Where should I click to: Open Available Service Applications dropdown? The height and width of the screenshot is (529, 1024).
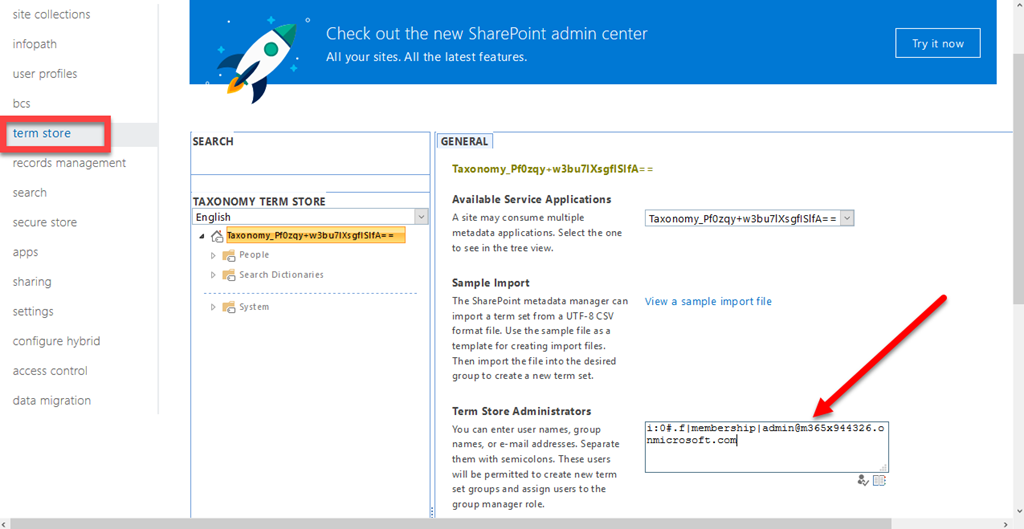click(x=847, y=218)
